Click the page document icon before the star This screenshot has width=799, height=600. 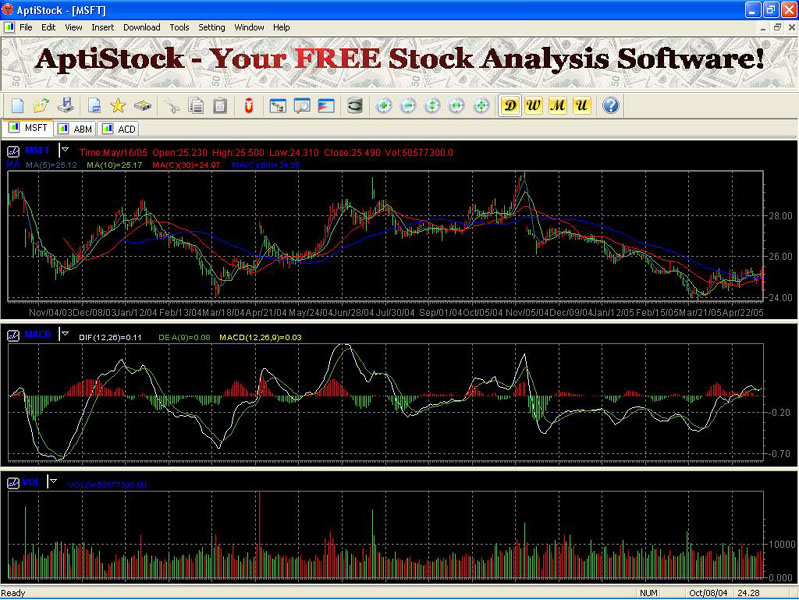[x=94, y=106]
